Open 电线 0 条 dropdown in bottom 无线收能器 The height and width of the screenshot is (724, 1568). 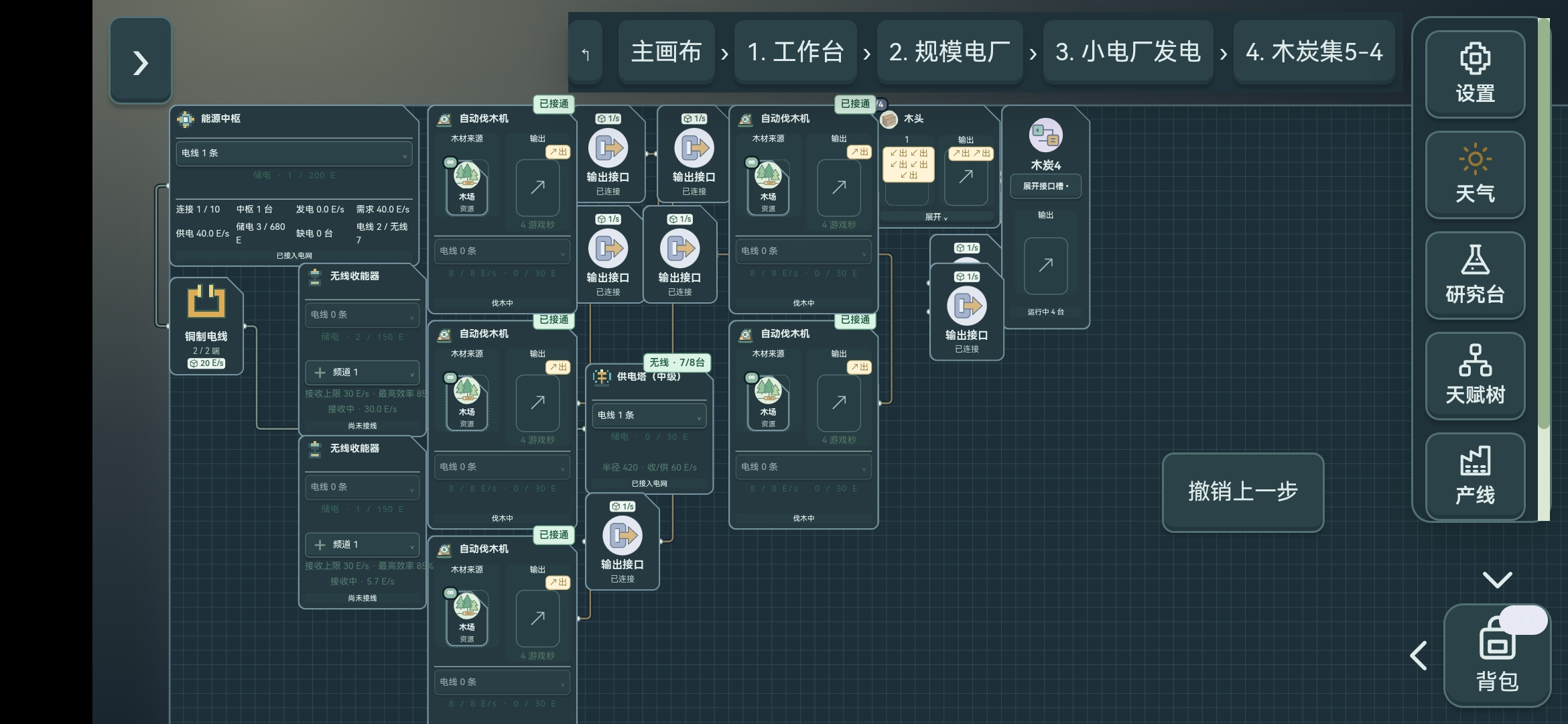point(363,487)
